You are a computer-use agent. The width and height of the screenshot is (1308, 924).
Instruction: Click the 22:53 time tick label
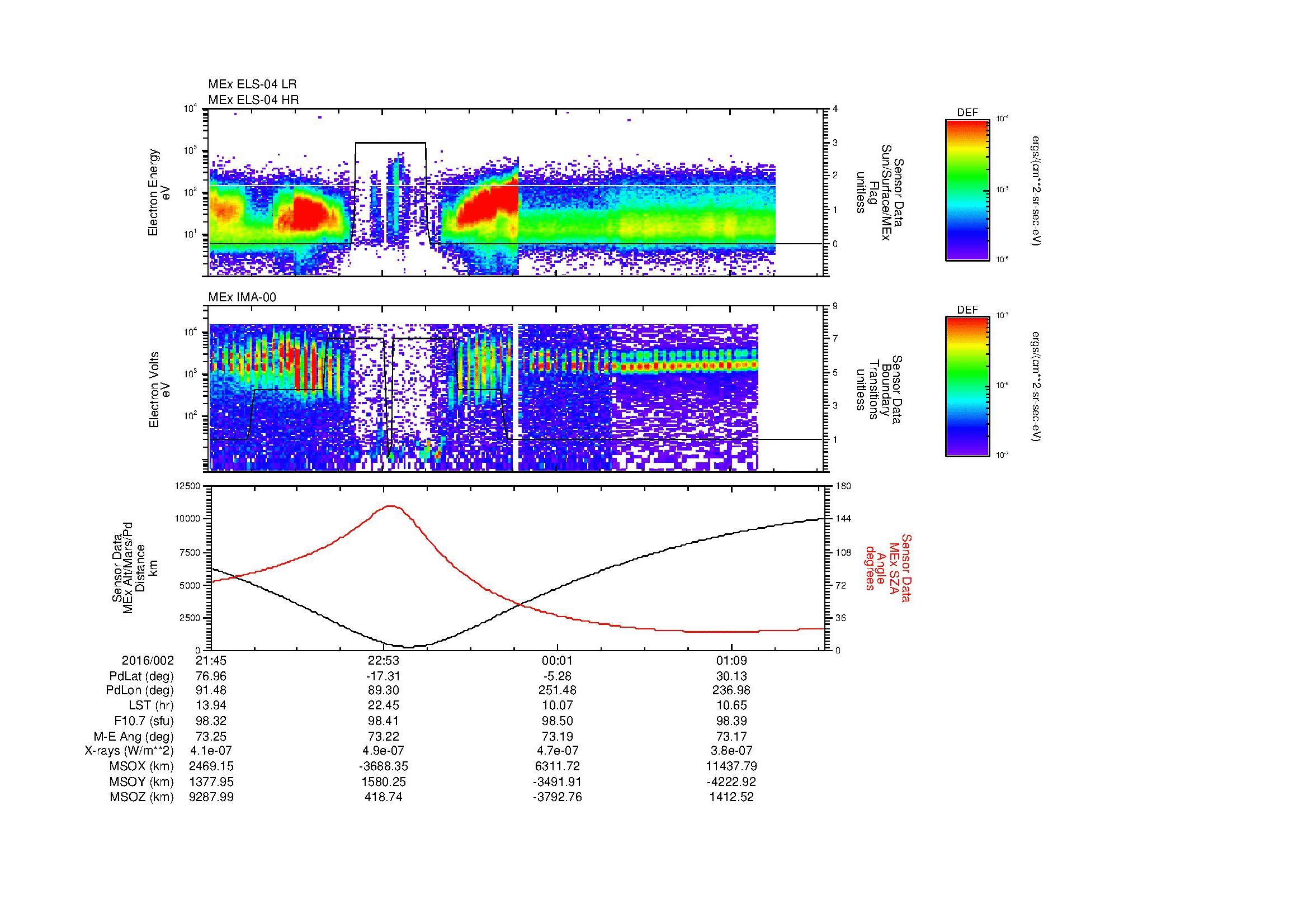[x=384, y=660]
